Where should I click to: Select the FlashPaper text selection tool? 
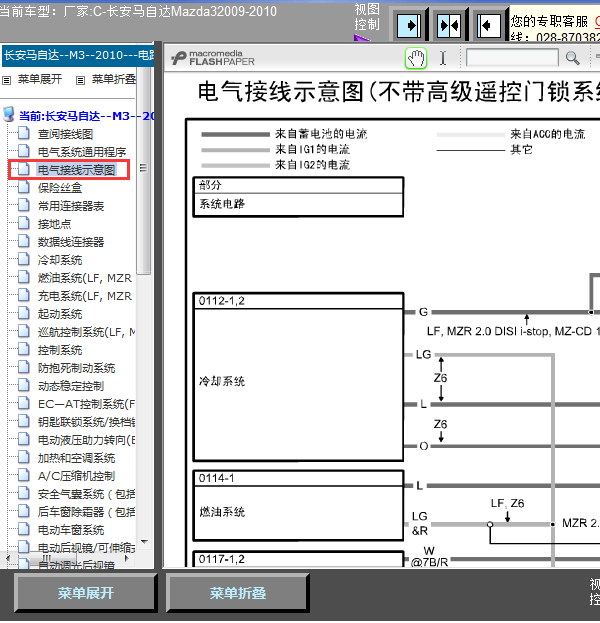click(443, 58)
